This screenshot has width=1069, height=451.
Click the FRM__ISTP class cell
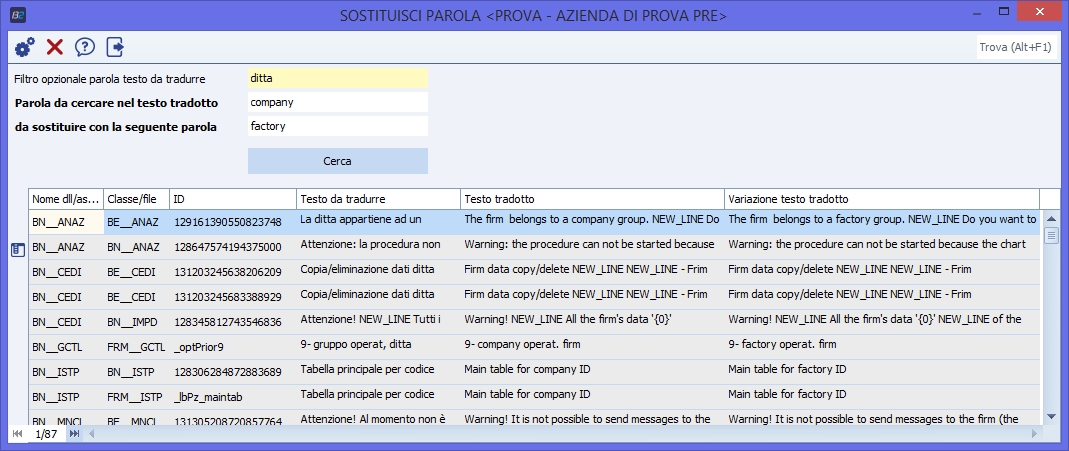point(136,396)
